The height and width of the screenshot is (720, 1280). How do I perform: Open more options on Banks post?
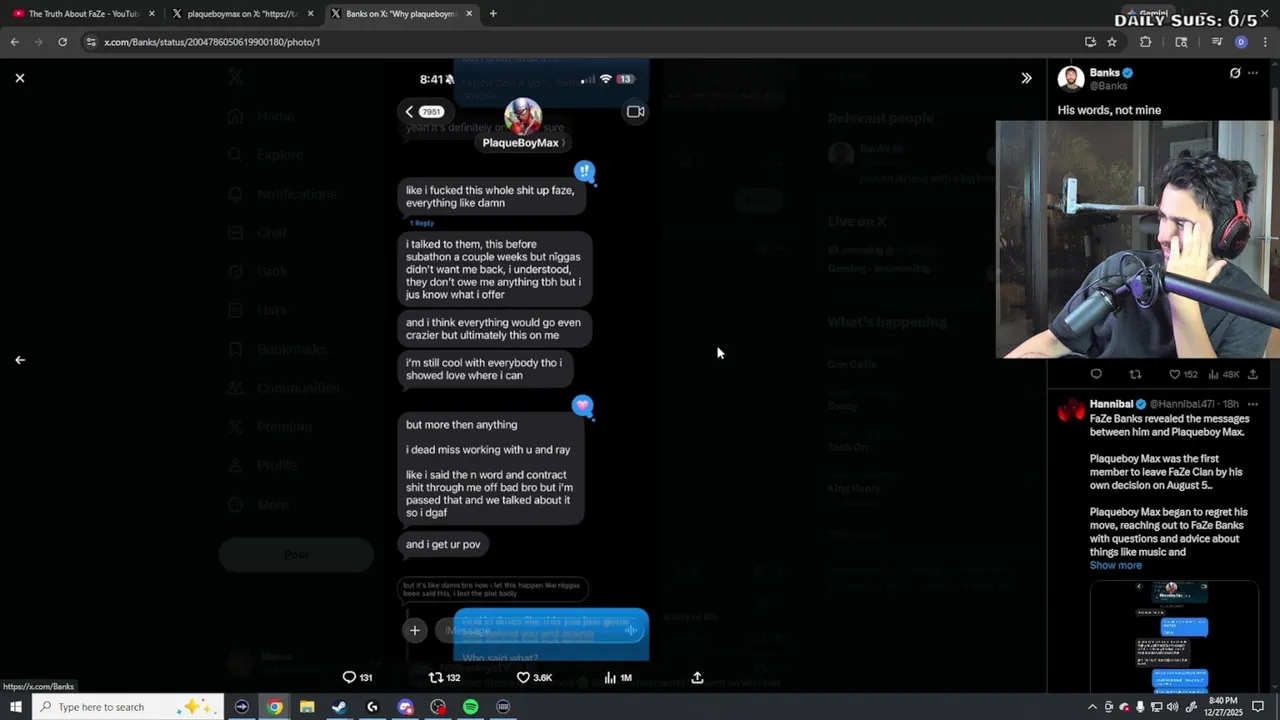click(x=1253, y=73)
